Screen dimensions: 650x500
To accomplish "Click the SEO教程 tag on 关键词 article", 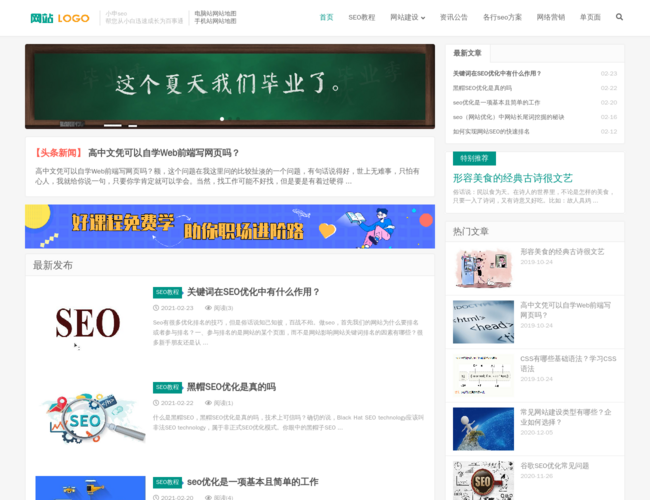I will click(x=167, y=292).
